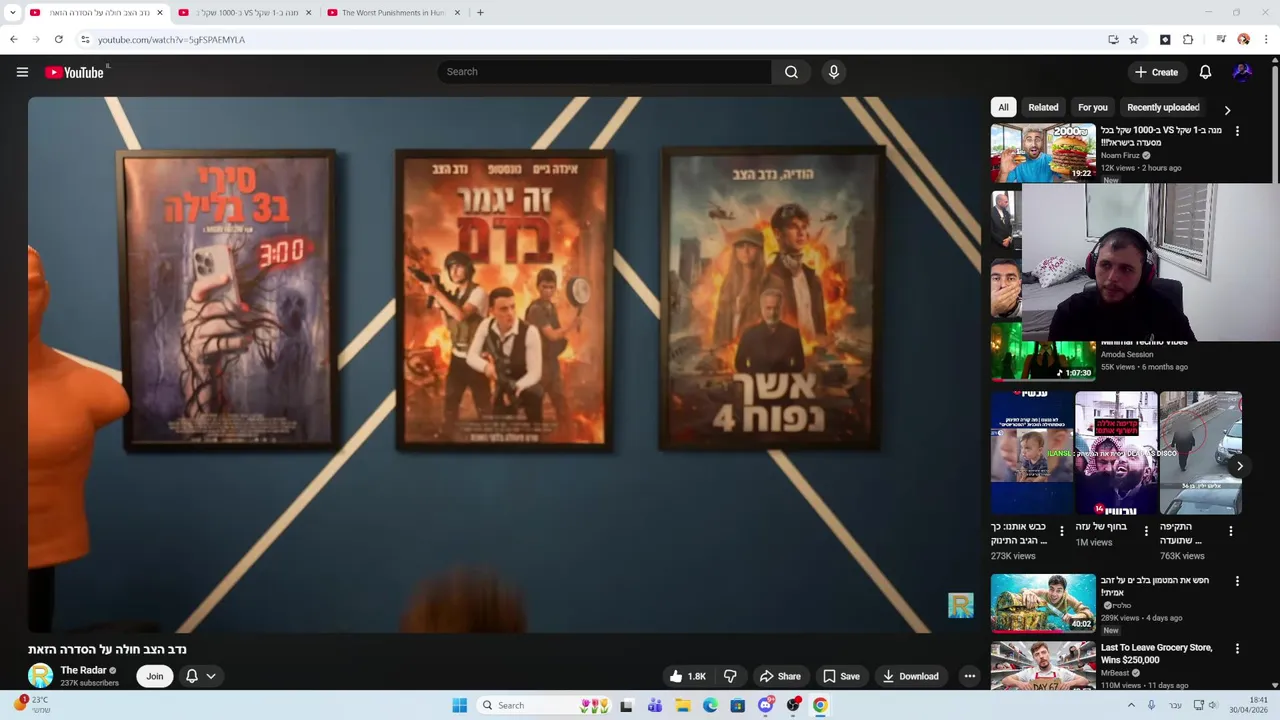1280x720 pixels.
Task: Open the Discord taskbar icon
Action: point(766,705)
